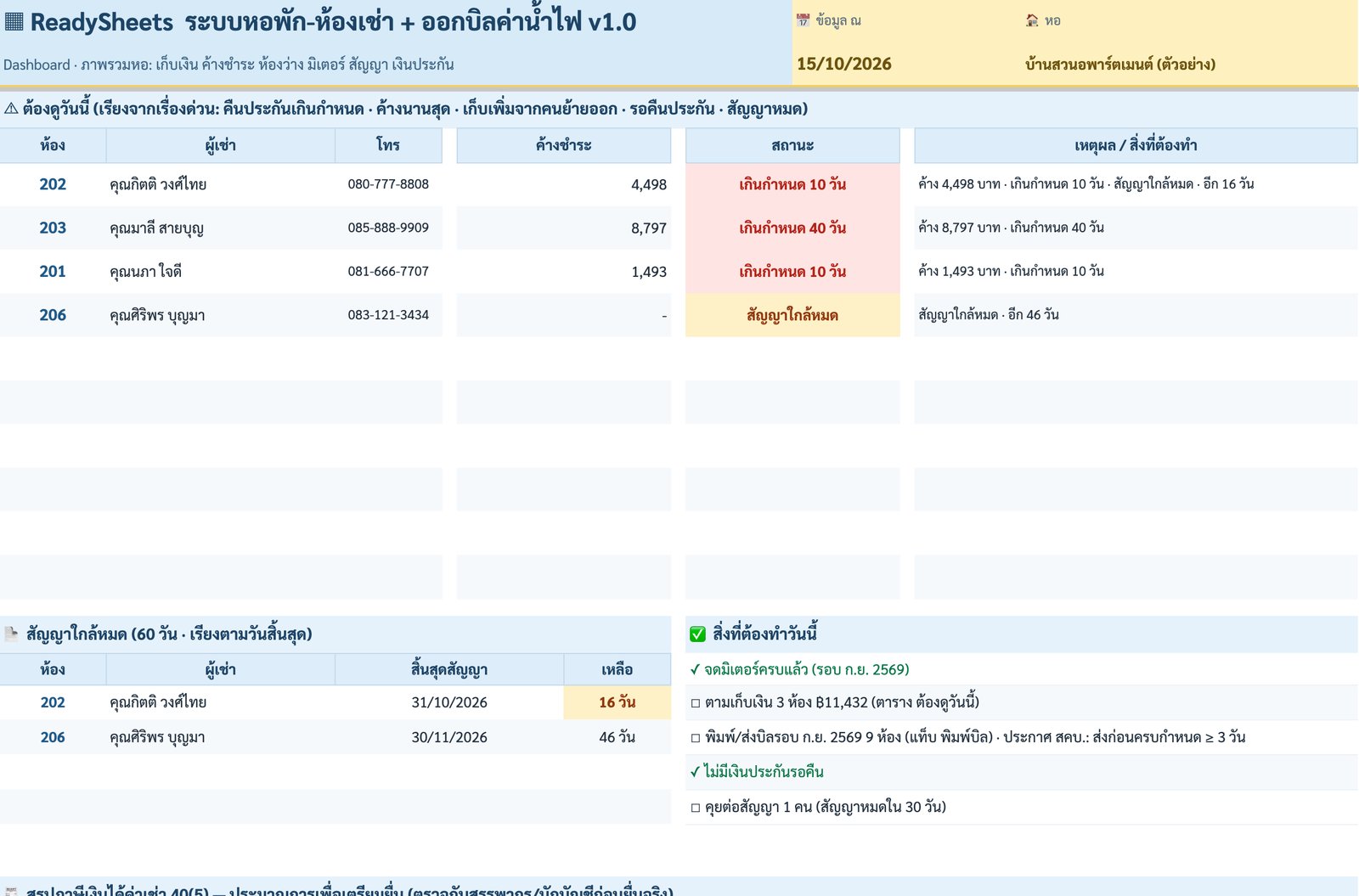Open room 202 in สัญญาใกล้หมด table
The image size is (1359, 896).
click(53, 702)
